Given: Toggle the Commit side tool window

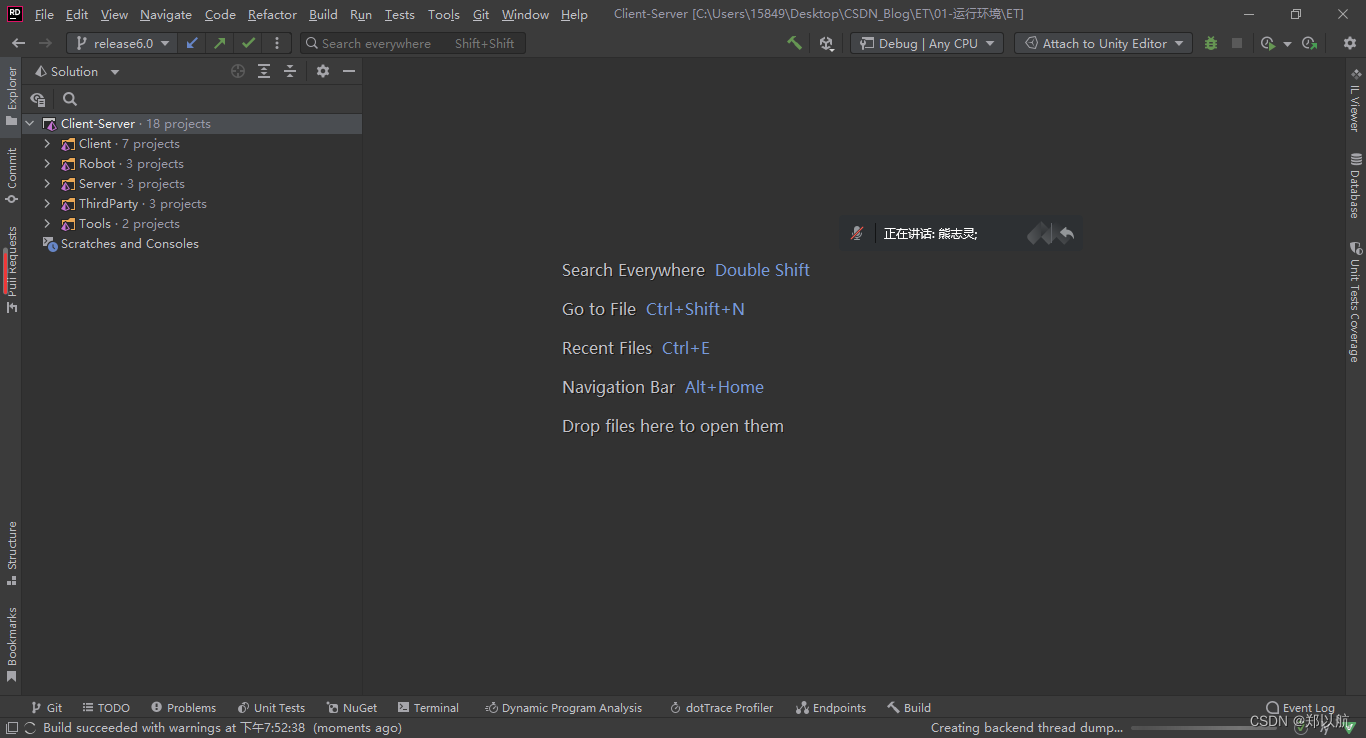Looking at the screenshot, I should (11, 176).
